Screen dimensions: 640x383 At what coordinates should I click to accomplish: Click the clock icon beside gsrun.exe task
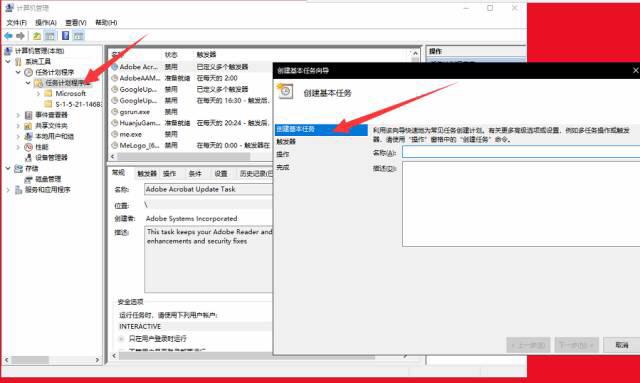pyautogui.click(x=115, y=111)
